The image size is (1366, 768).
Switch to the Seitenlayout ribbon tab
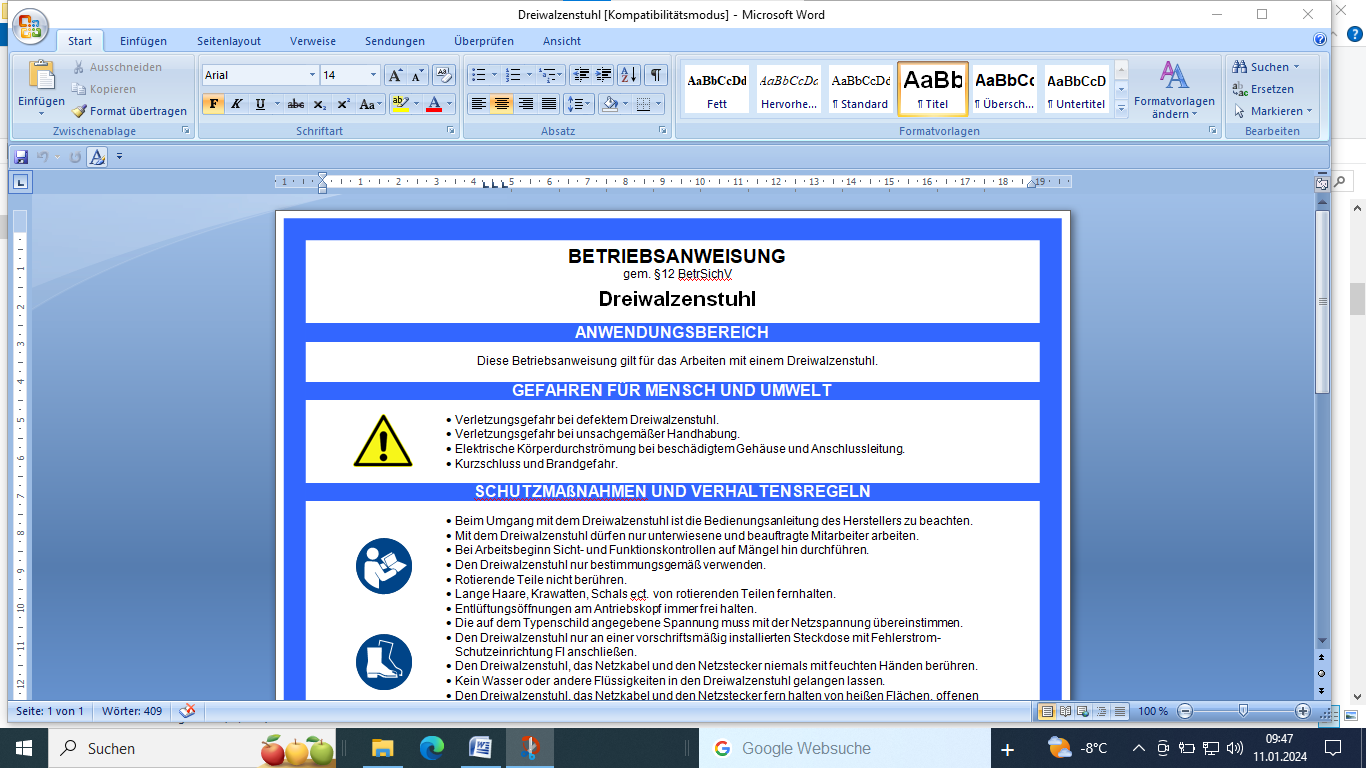coord(228,41)
